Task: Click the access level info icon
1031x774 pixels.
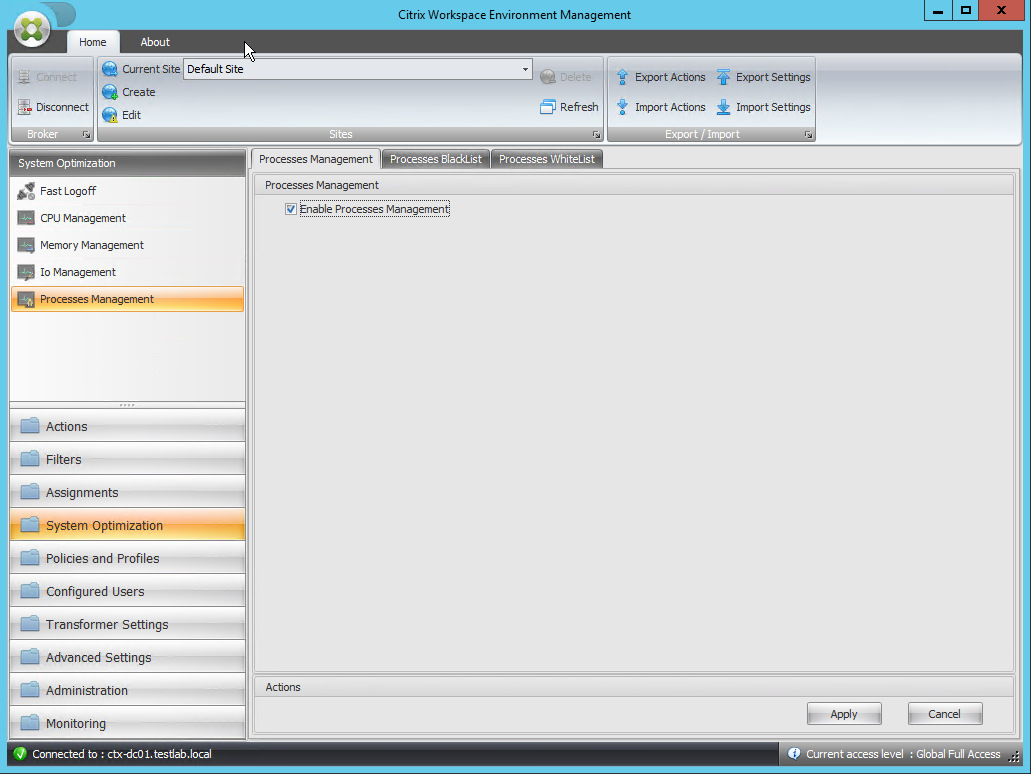Action: click(794, 754)
